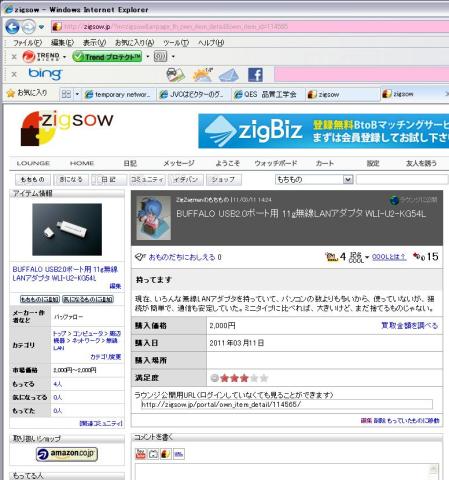This screenshot has width=449, height=480.
Task: Open the お気に入り(A) menu
Action: tap(134, 43)
